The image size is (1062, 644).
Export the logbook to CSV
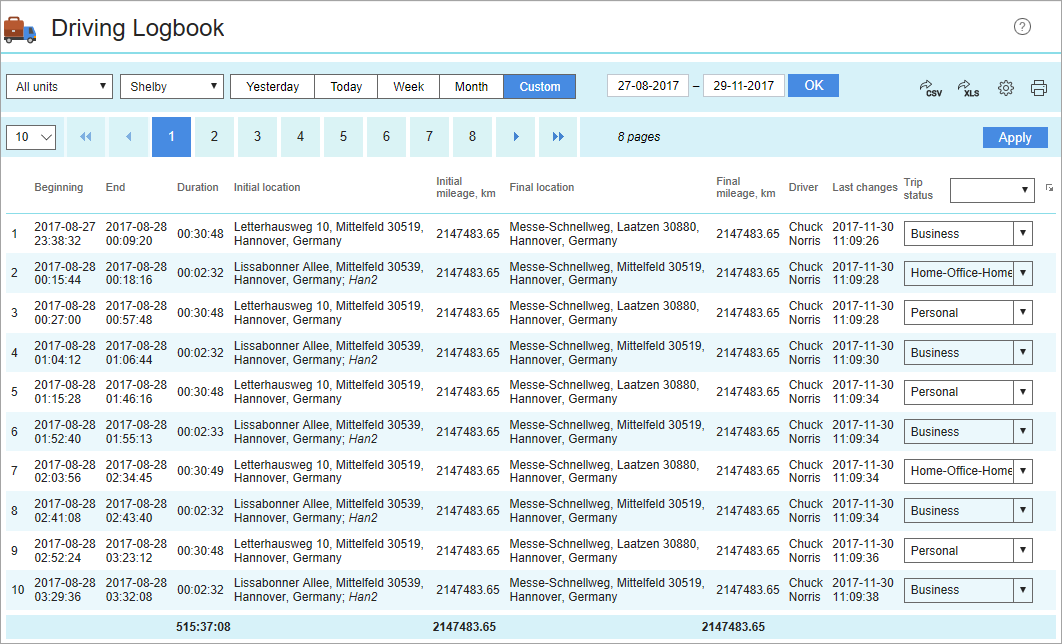[931, 88]
